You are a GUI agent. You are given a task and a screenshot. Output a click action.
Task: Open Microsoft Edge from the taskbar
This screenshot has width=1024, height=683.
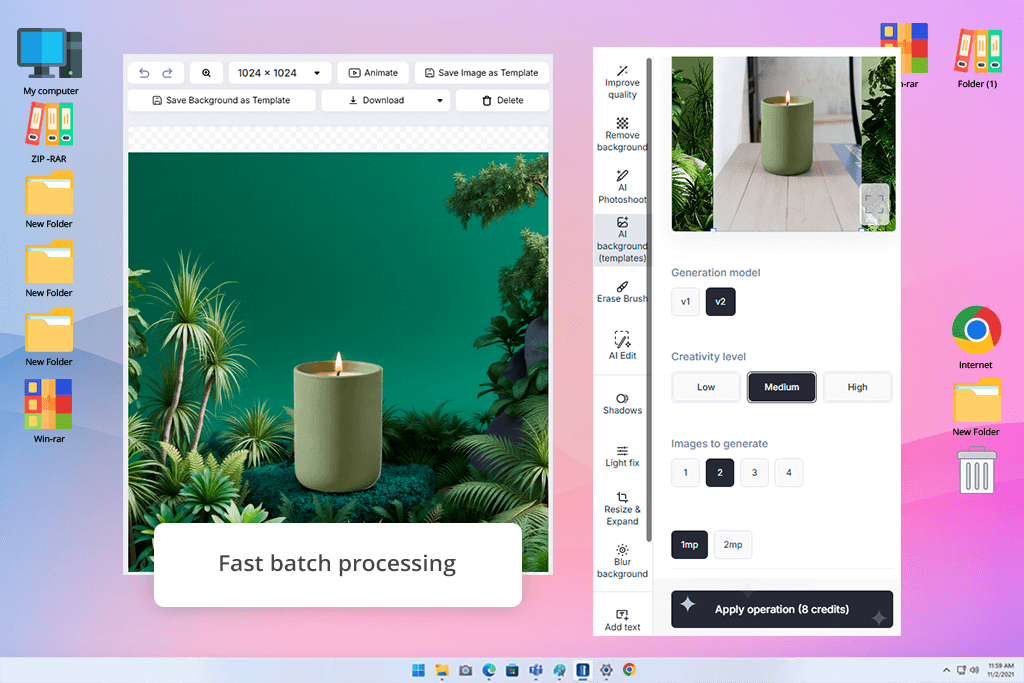click(489, 670)
